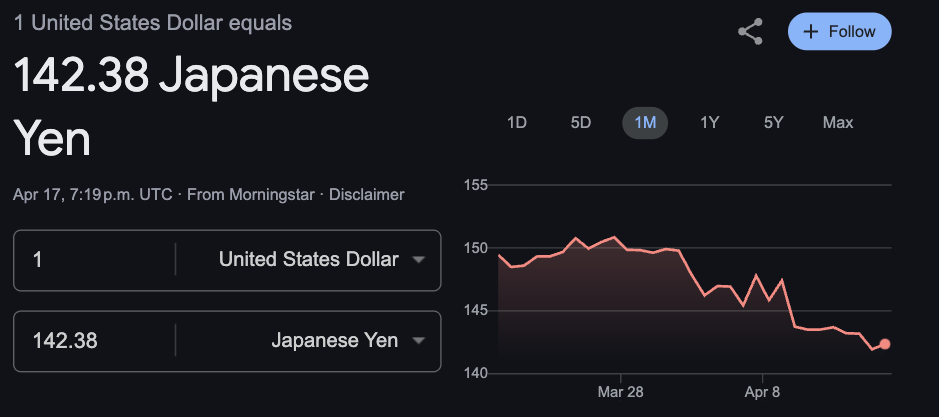
Task: Switch to the 5Y range
Action: [x=773, y=123]
